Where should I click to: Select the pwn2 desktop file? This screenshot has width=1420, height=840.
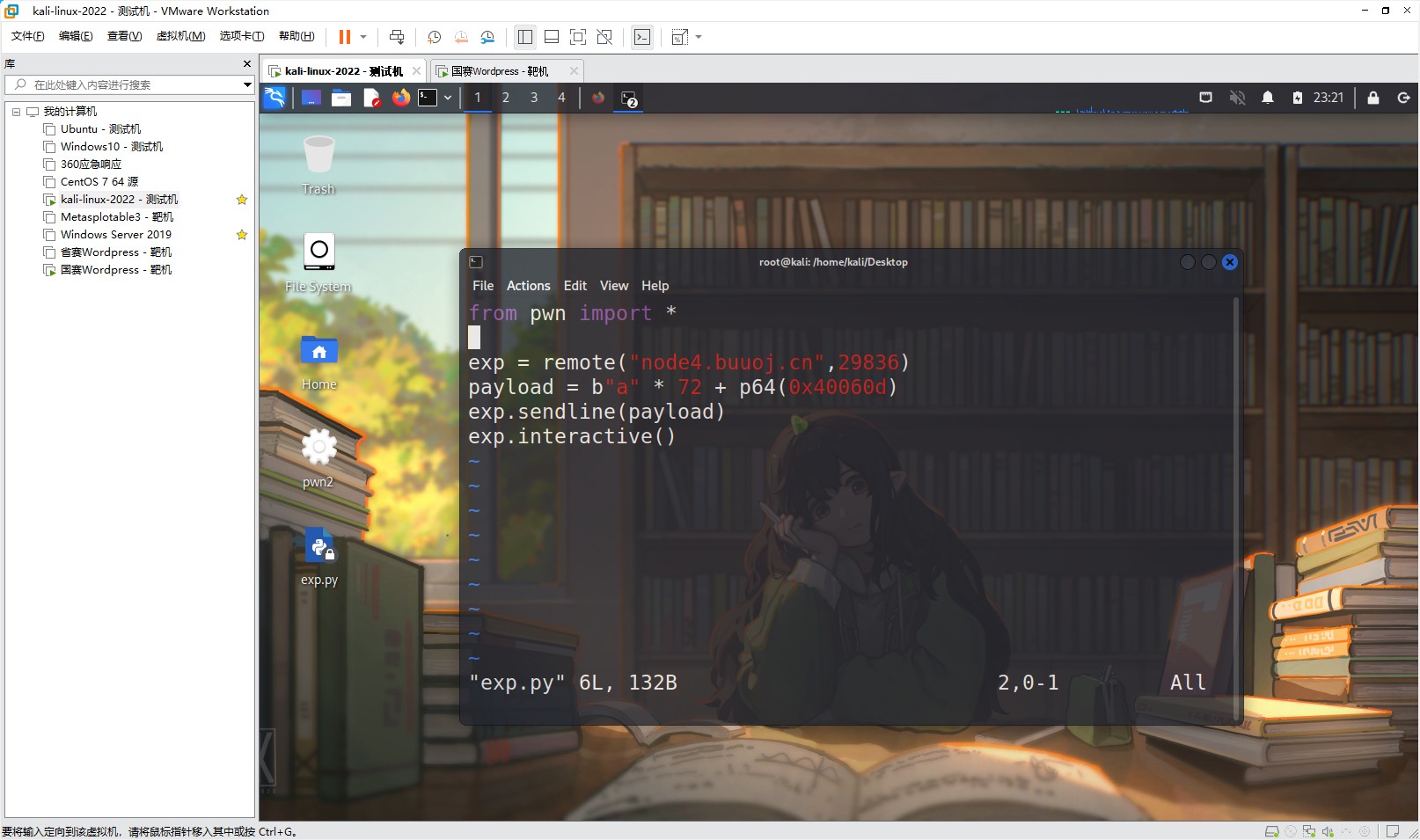(x=318, y=458)
